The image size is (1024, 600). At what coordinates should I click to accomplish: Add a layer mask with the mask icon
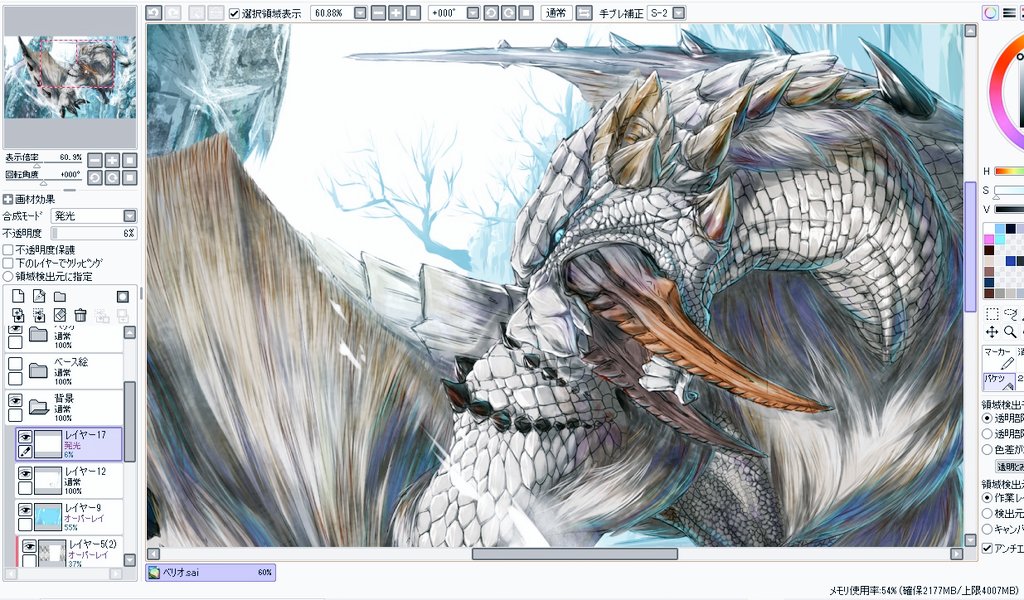[x=122, y=296]
